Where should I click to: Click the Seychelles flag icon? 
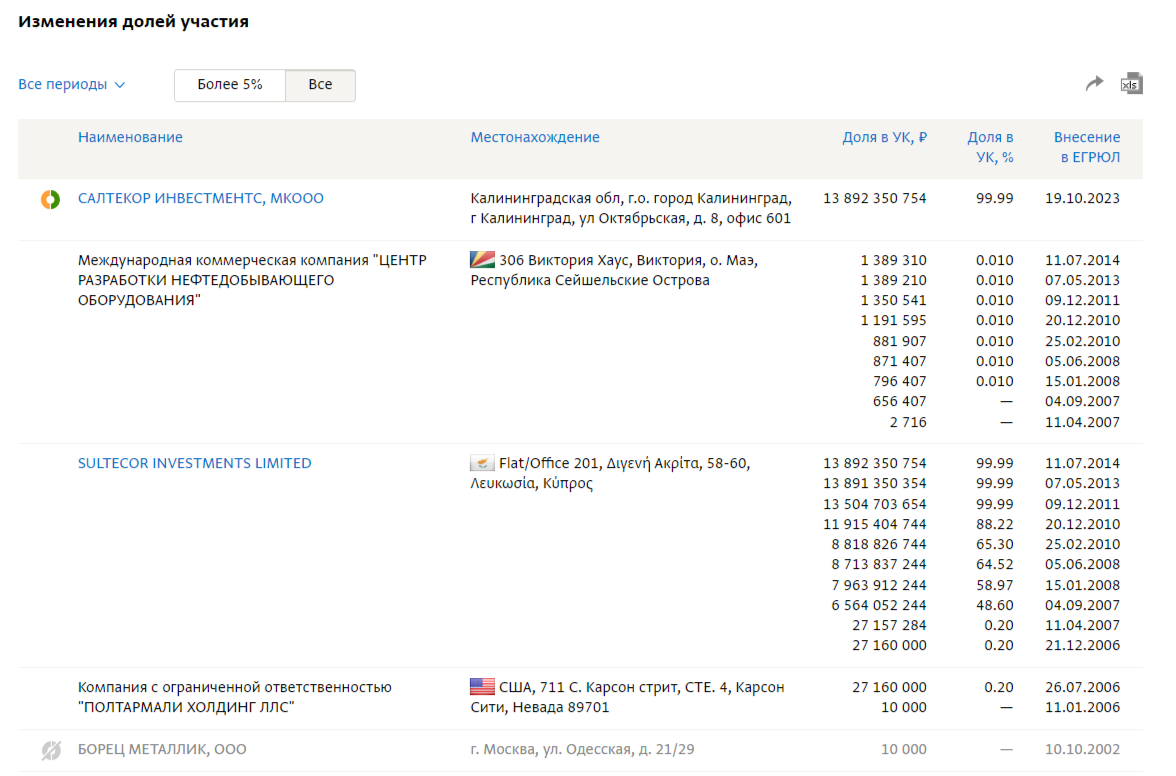tap(482, 260)
